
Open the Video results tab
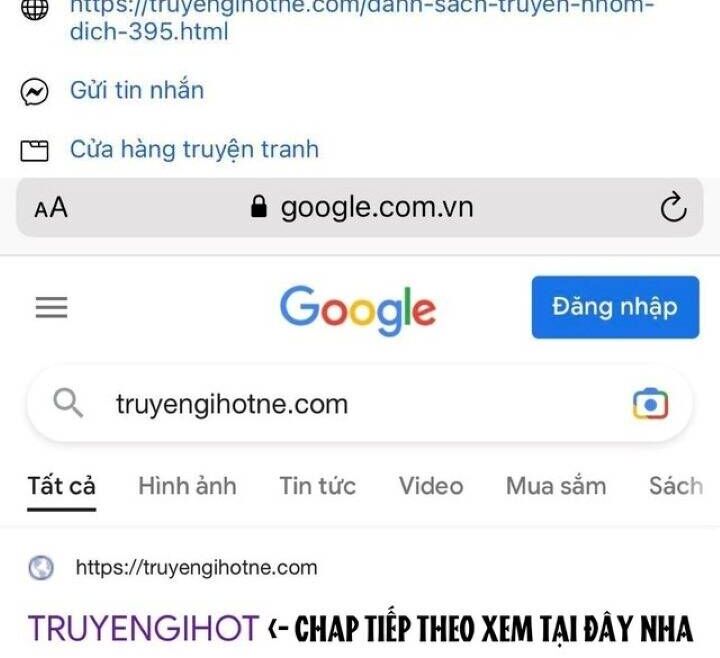[x=431, y=486]
